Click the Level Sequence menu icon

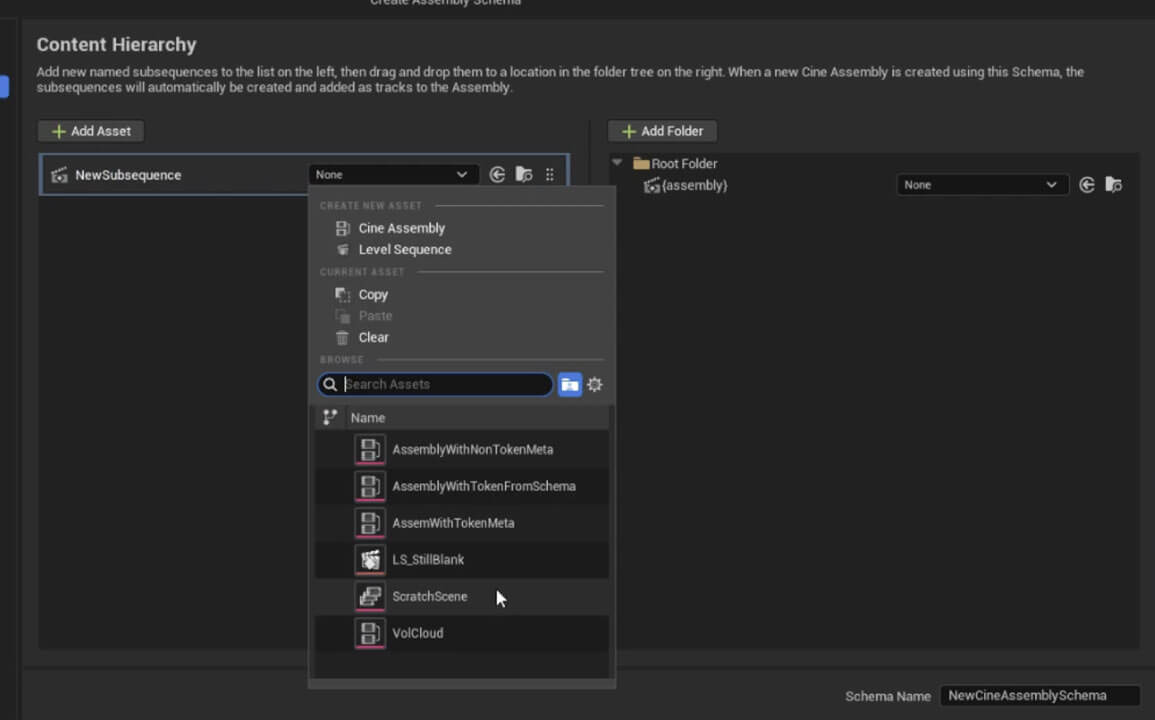click(343, 250)
